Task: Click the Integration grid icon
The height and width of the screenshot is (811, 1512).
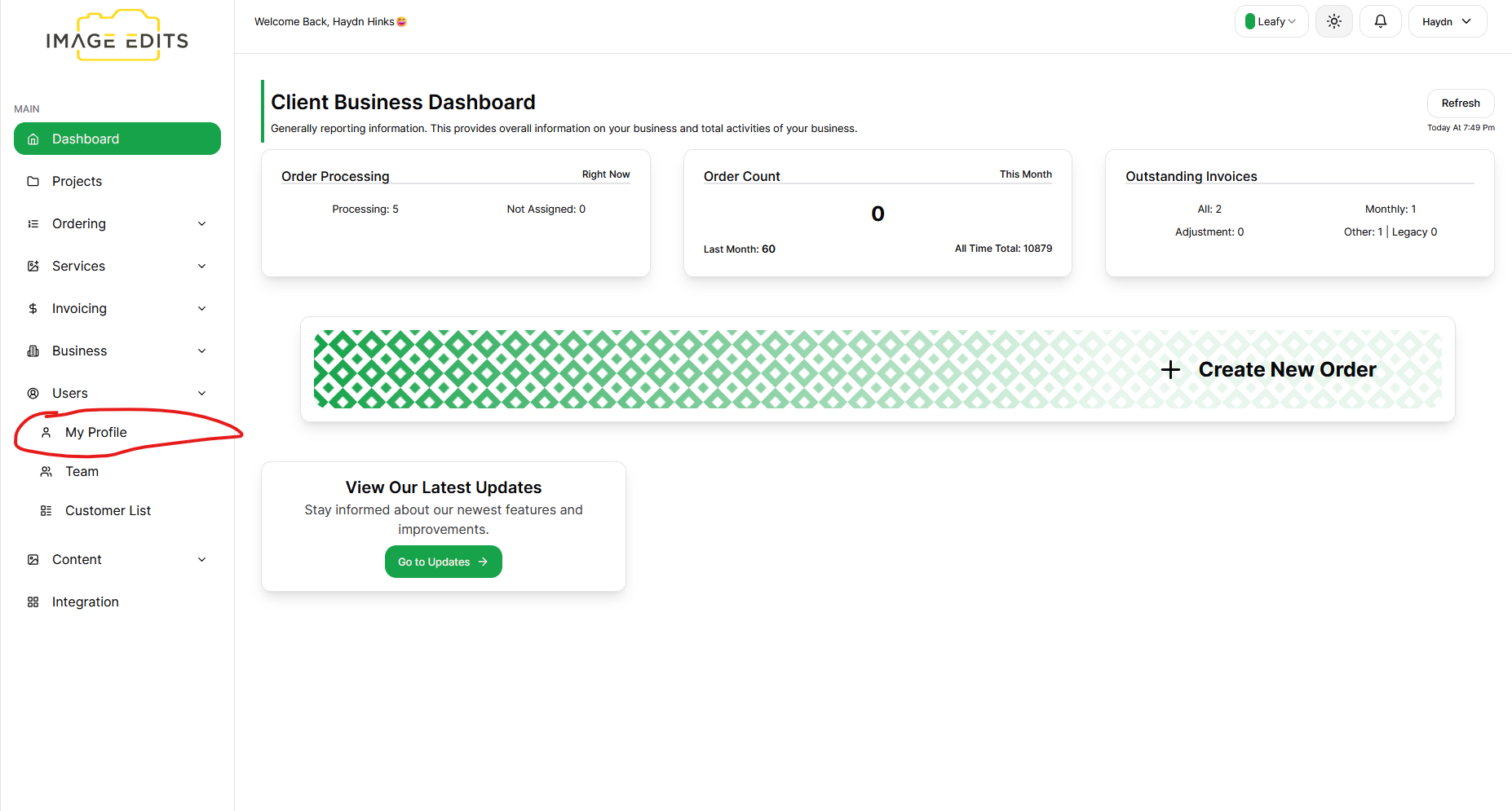Action: click(x=33, y=602)
